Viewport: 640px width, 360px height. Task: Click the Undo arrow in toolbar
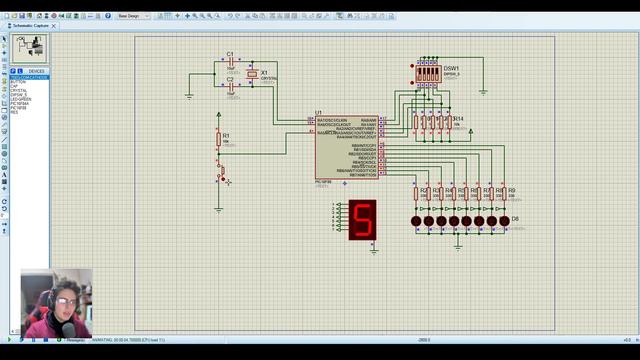(230, 16)
